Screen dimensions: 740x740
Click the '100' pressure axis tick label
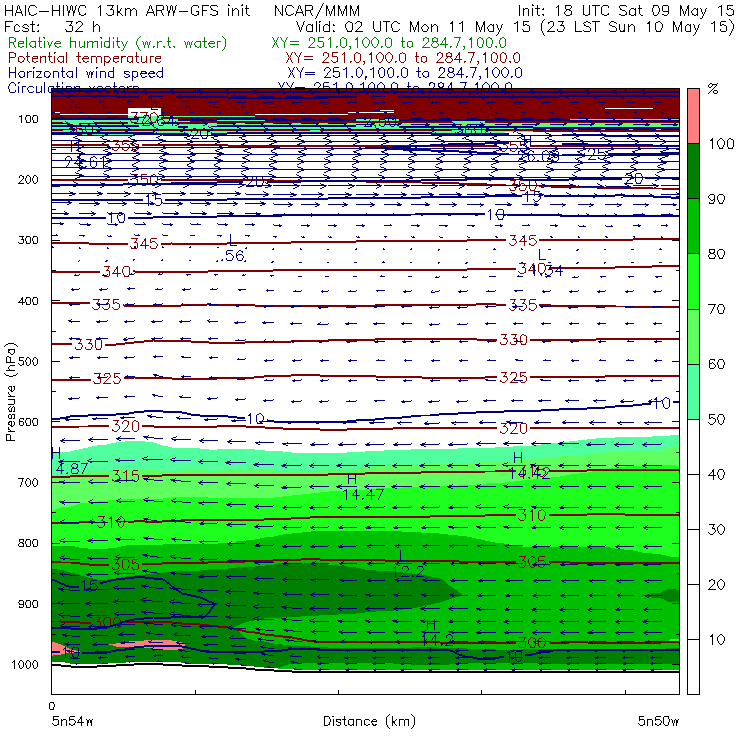coord(28,119)
